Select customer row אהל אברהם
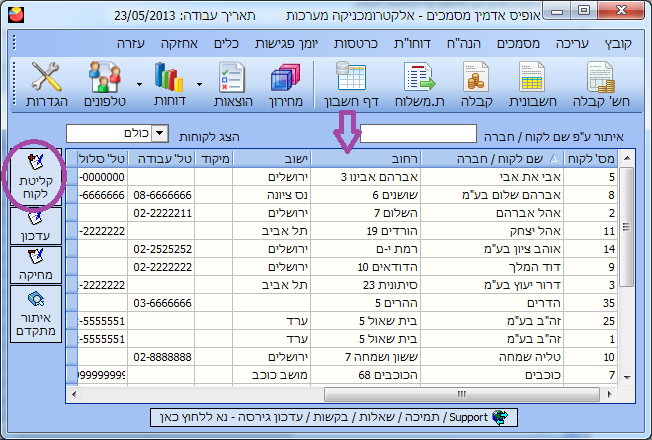 [x=341, y=213]
